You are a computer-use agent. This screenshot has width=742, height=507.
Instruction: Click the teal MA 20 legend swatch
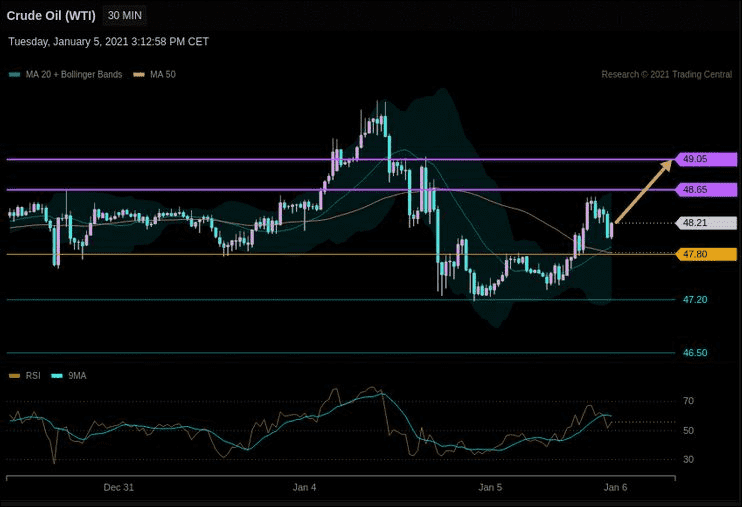[15, 74]
